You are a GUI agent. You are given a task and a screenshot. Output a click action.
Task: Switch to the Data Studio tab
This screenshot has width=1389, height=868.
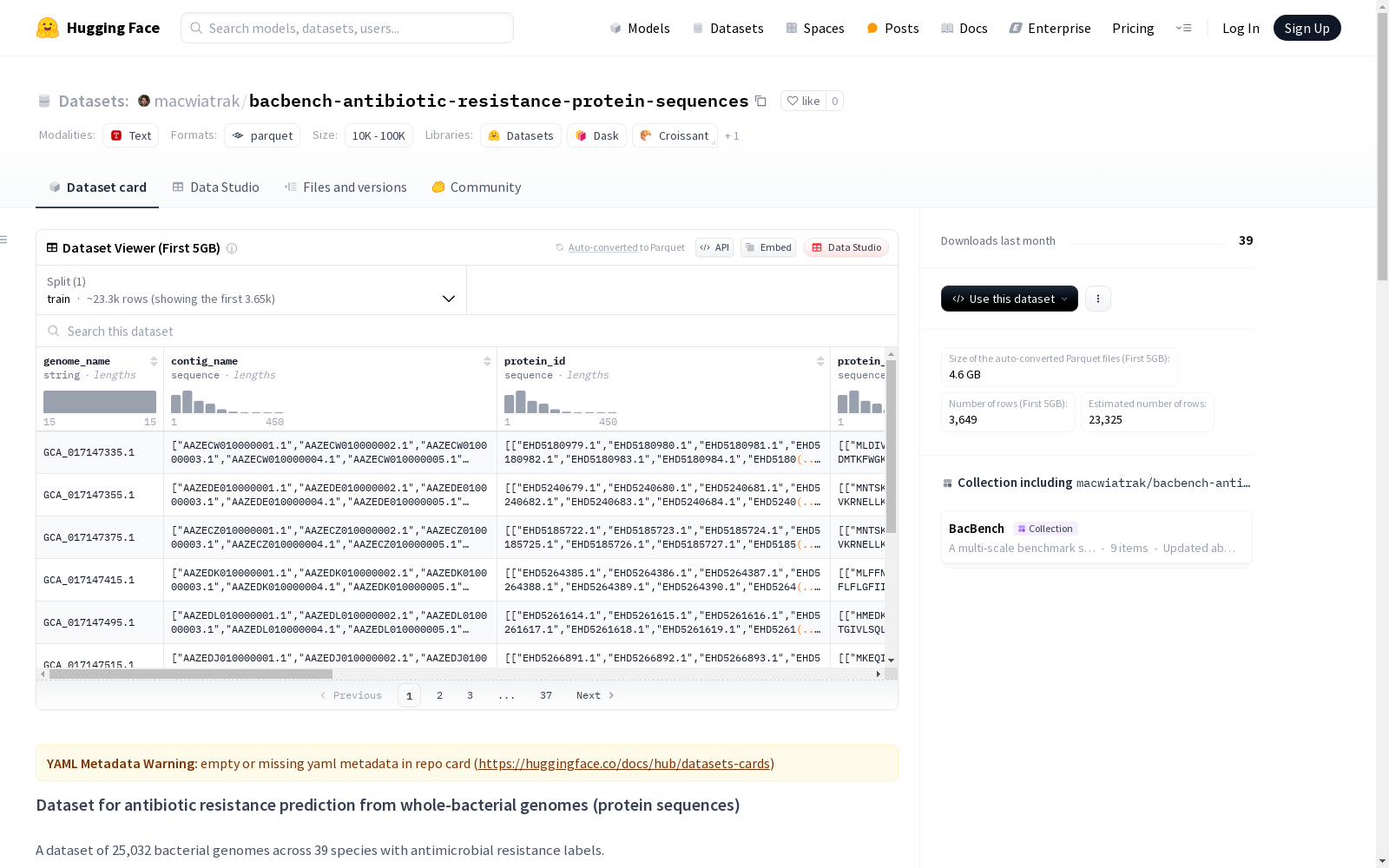[x=216, y=187]
